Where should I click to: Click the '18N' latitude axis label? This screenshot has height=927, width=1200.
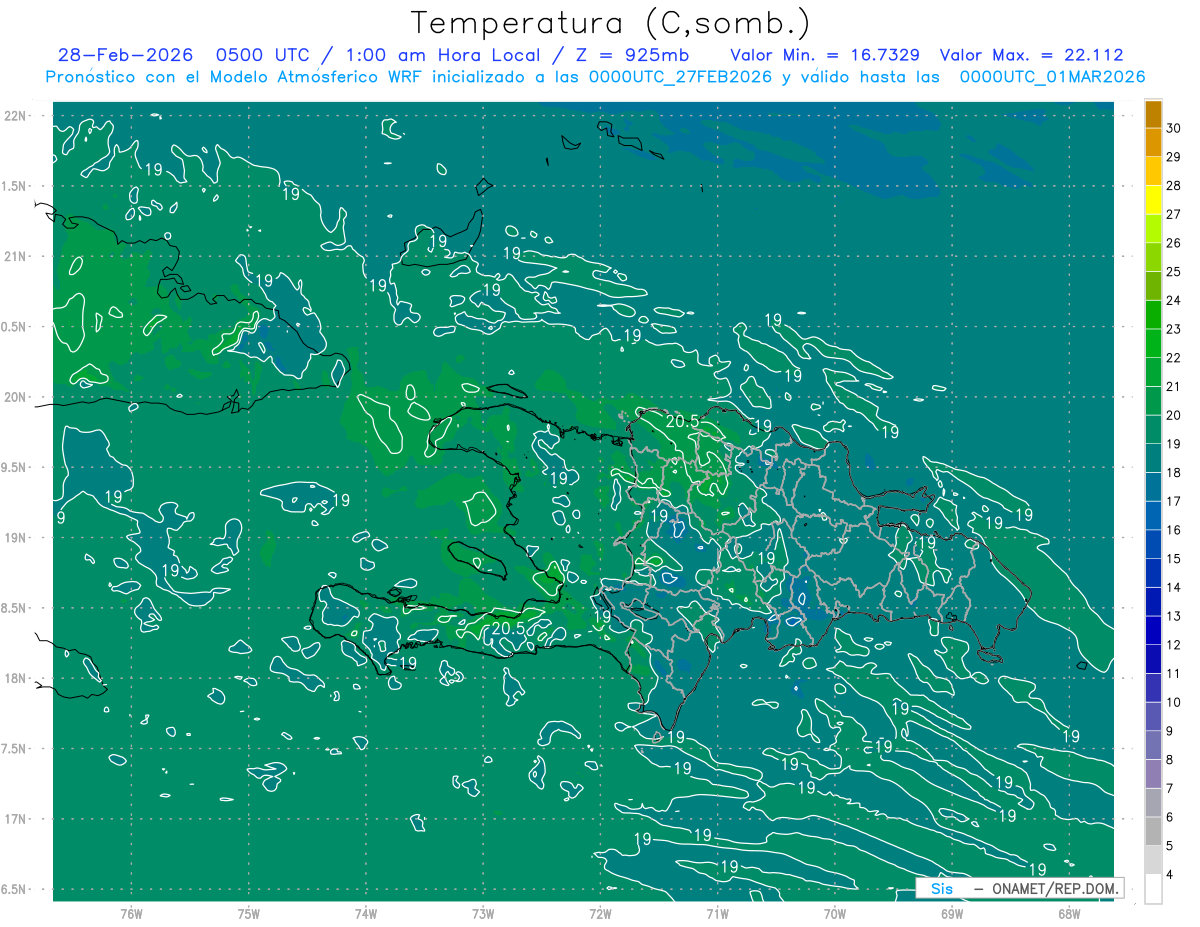pos(17,678)
